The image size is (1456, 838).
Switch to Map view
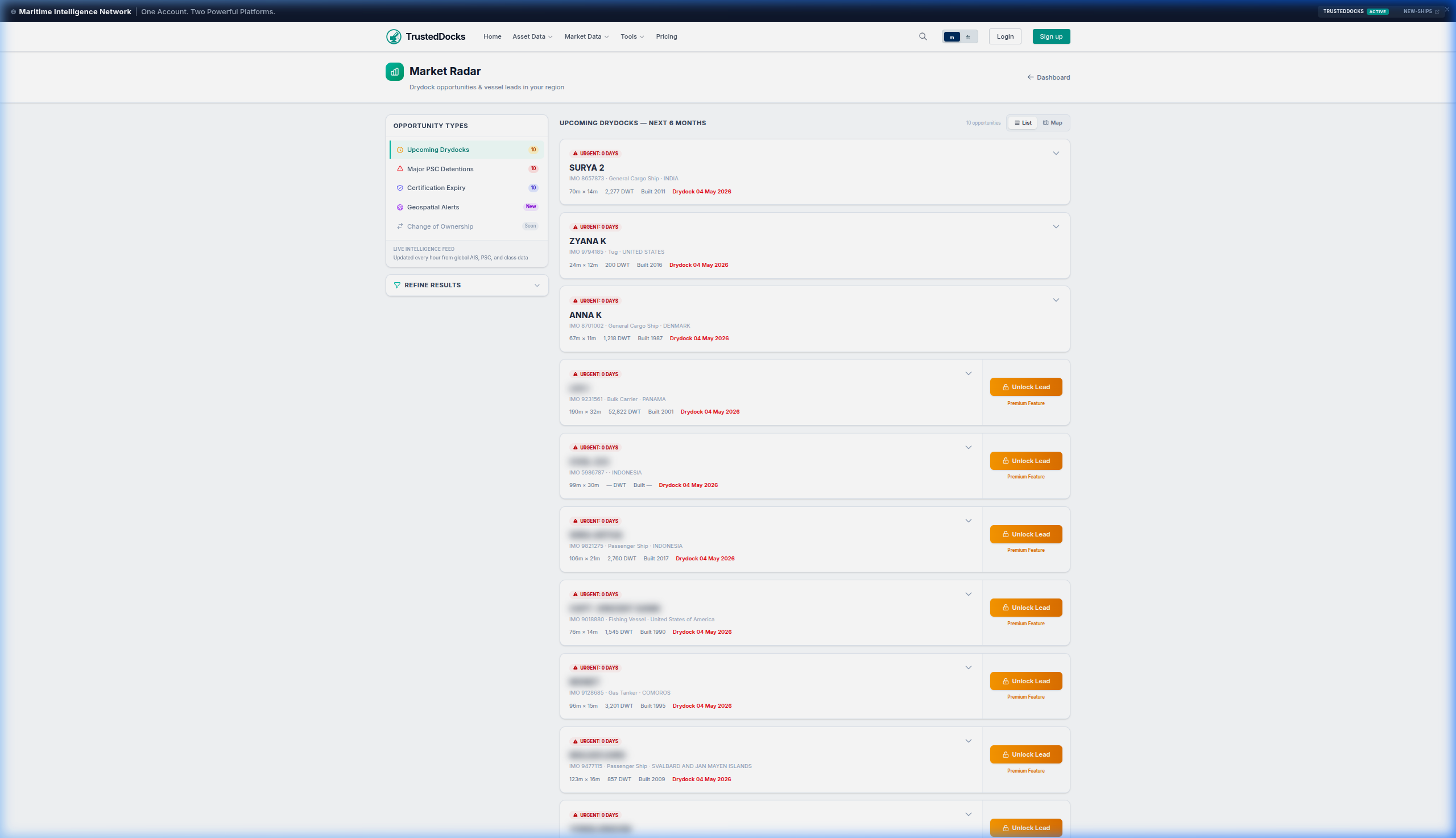click(x=1052, y=122)
